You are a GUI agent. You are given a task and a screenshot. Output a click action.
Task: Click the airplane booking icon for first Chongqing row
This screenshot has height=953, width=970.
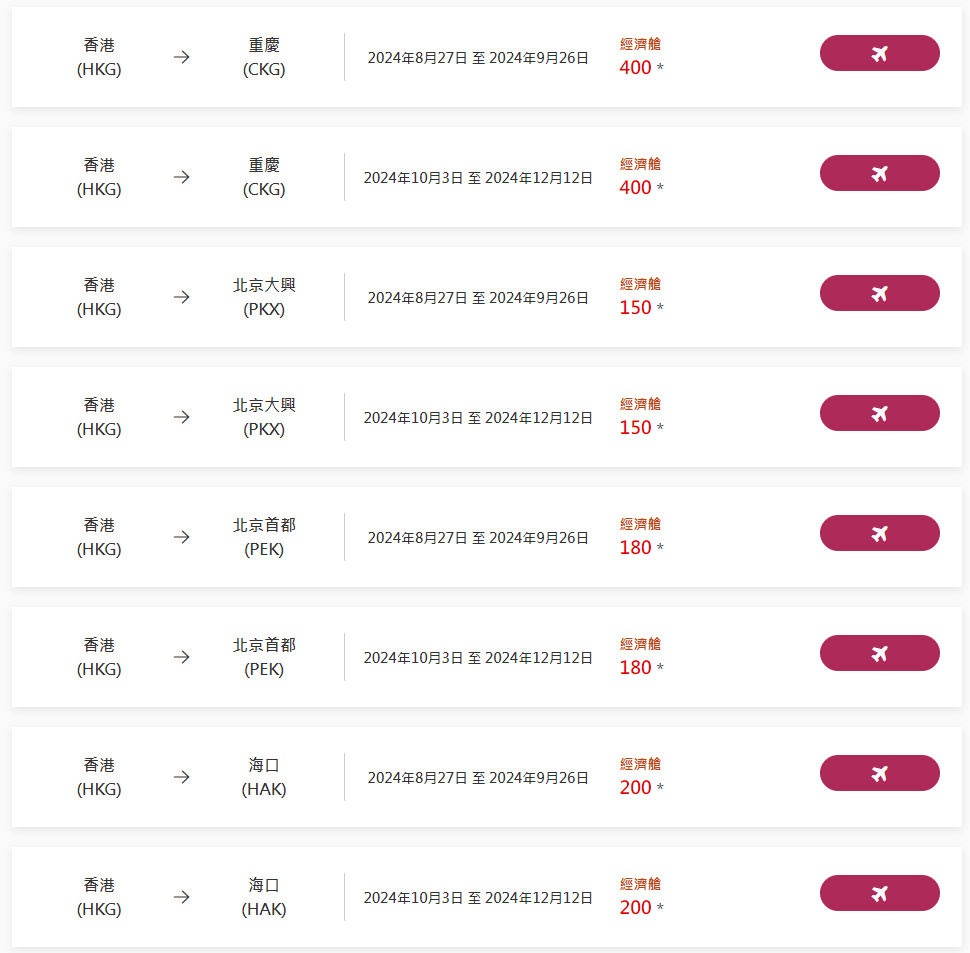pyautogui.click(x=879, y=53)
